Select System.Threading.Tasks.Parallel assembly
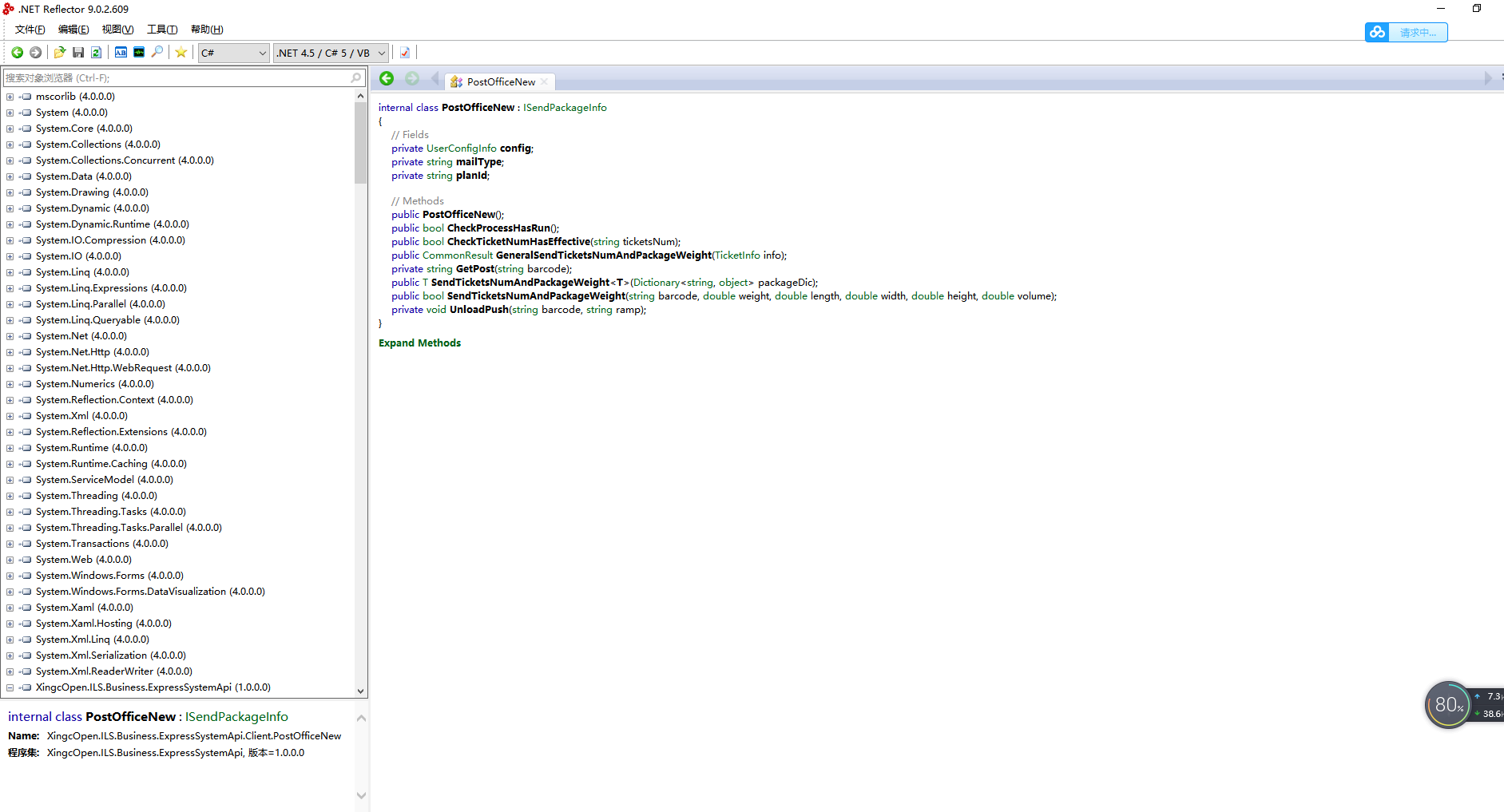Viewport: 1504px width, 812px height. point(129,528)
